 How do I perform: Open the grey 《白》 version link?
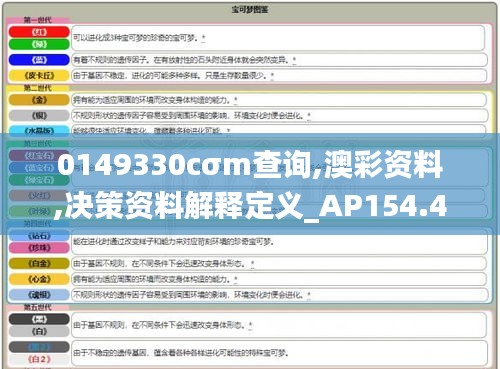tap(39, 331)
